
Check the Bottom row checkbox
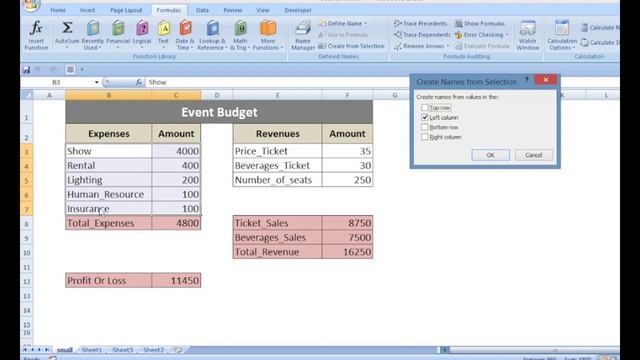click(424, 127)
